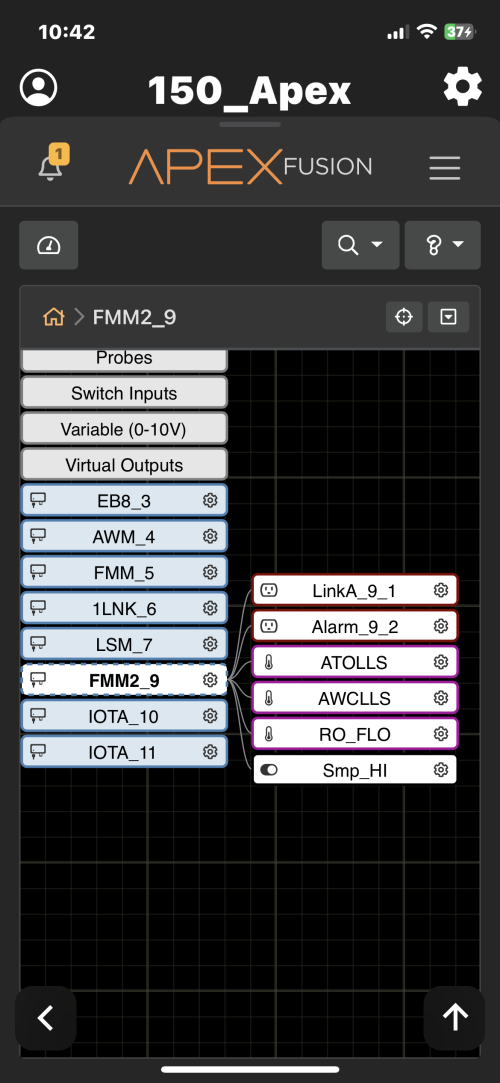Image resolution: width=500 pixels, height=1083 pixels.
Task: Select the Smp_HI switch node
Action: tap(355, 770)
